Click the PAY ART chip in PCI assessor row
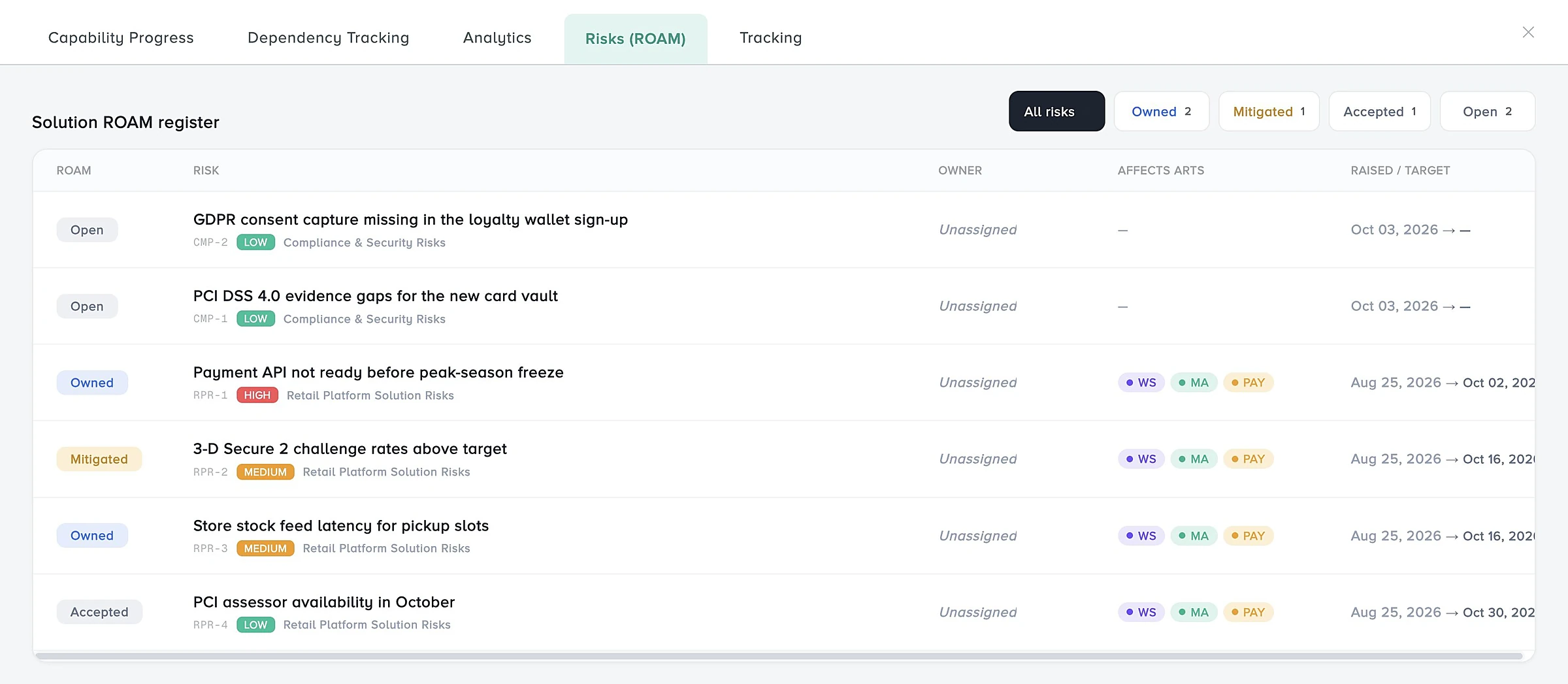The height and width of the screenshot is (684, 1568). (1249, 612)
